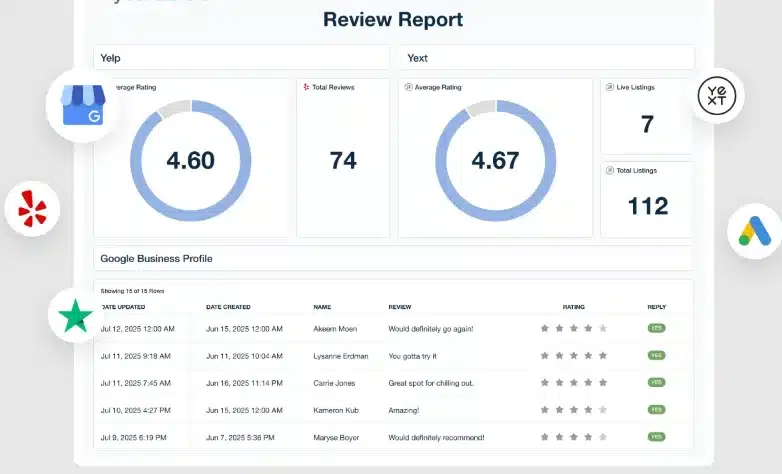The image size is (782, 474).
Task: Click the star rating for Akeem Moen
Action: pos(574,328)
